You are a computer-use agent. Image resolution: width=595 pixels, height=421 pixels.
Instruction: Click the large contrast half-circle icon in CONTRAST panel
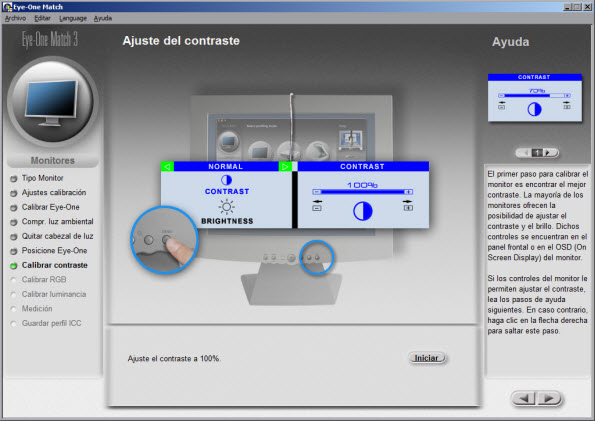[362, 211]
